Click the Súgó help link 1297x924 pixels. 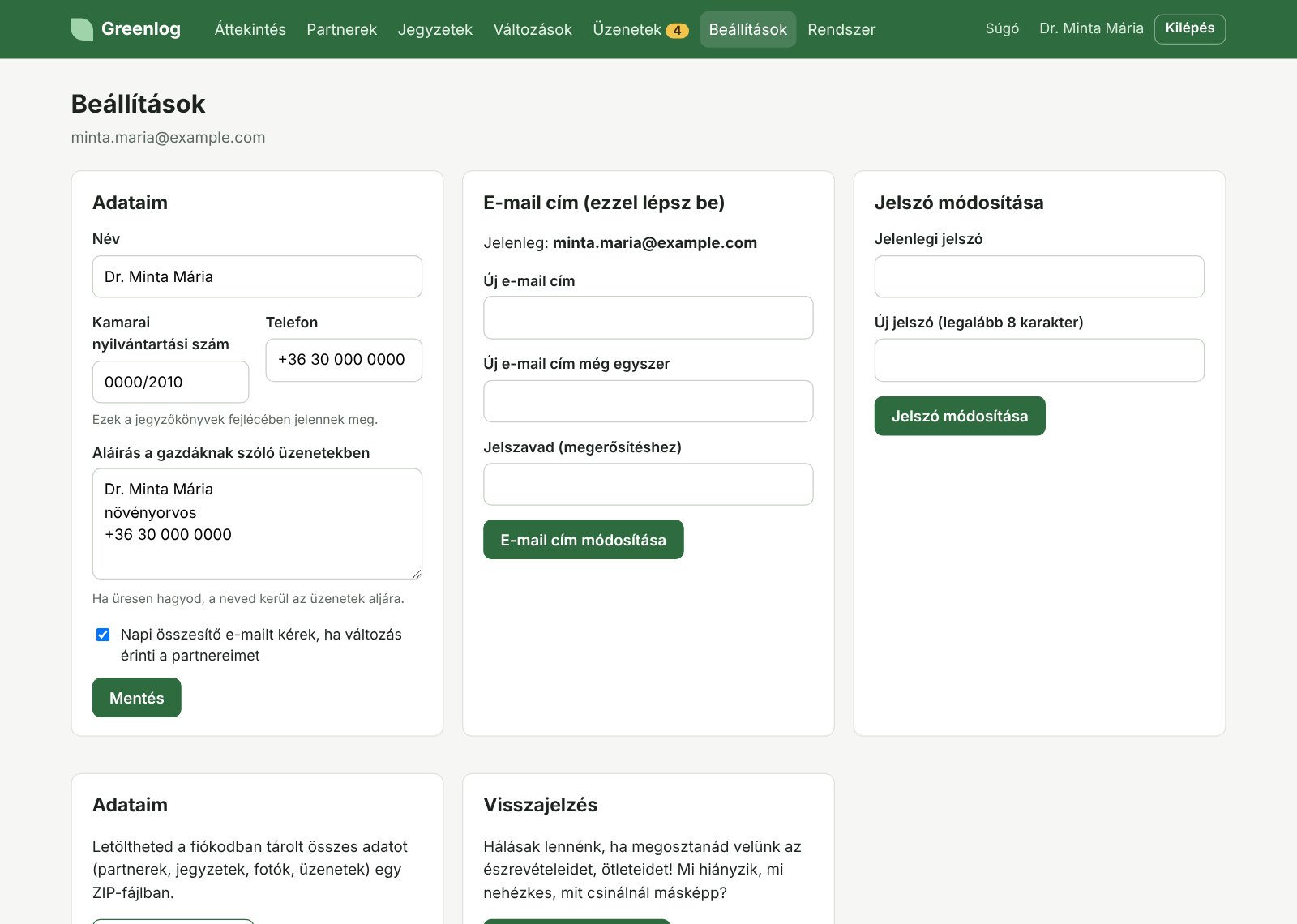tap(1002, 28)
